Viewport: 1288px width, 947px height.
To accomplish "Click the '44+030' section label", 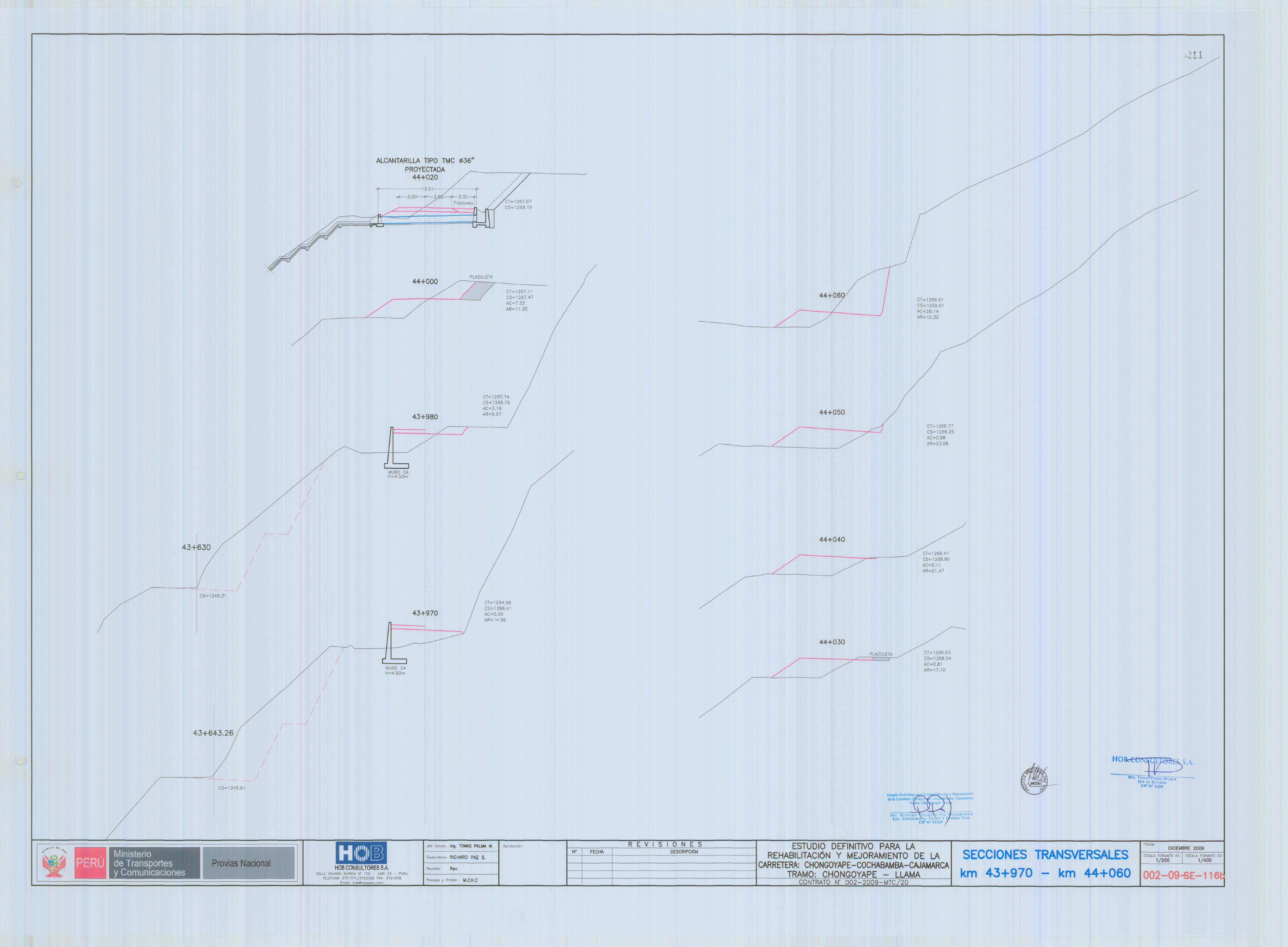I will tap(832, 642).
